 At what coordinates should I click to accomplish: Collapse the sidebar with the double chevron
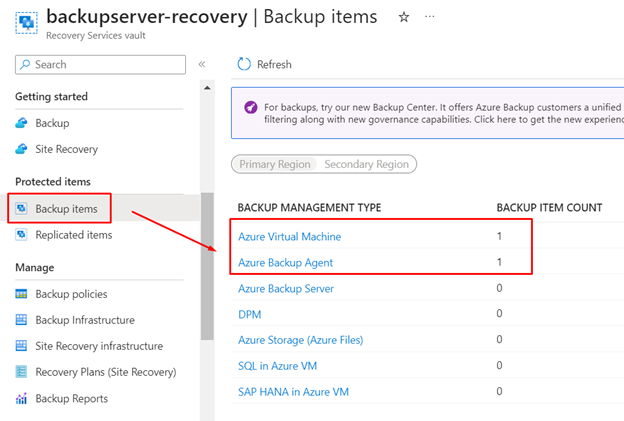pyautogui.click(x=202, y=64)
